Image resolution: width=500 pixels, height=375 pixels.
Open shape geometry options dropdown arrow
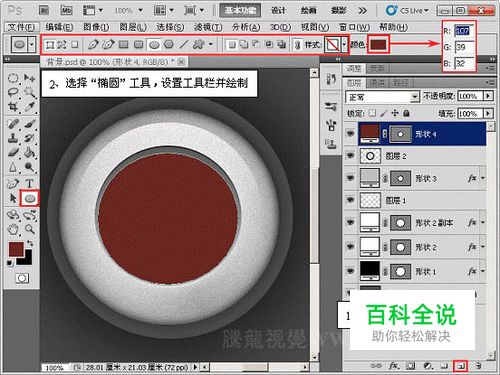click(211, 44)
